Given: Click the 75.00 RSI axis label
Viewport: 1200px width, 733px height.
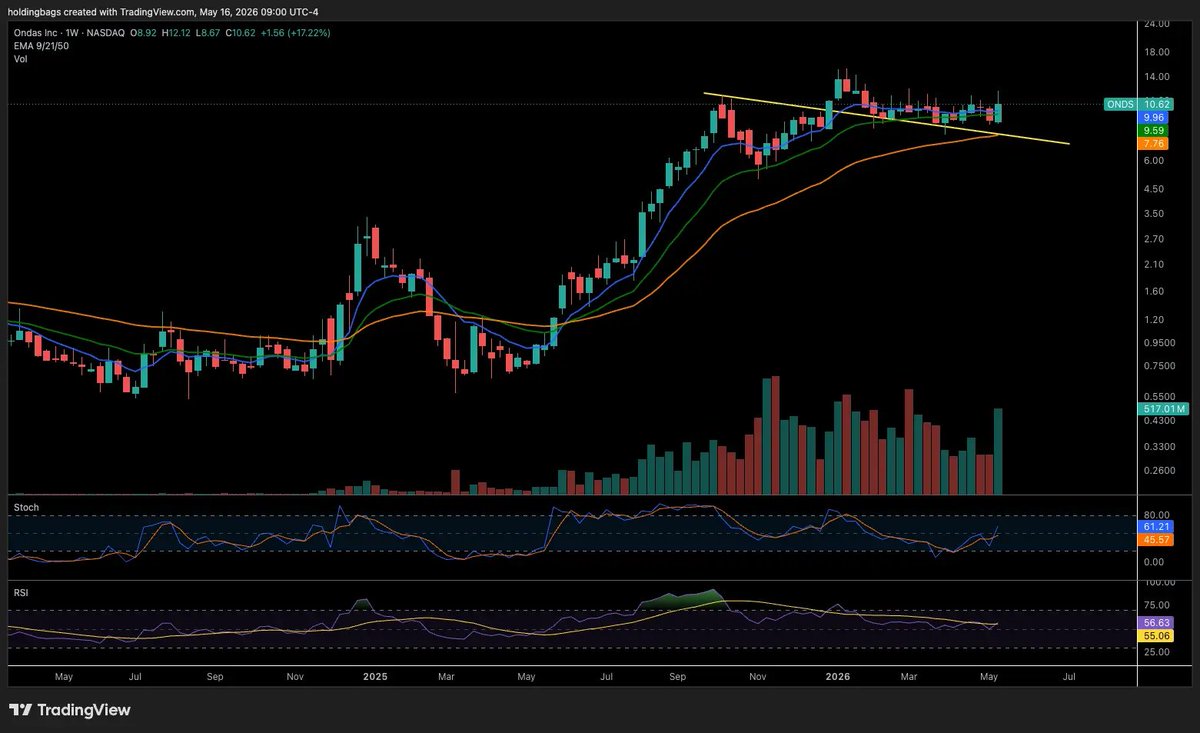Looking at the screenshot, I should [1156, 604].
